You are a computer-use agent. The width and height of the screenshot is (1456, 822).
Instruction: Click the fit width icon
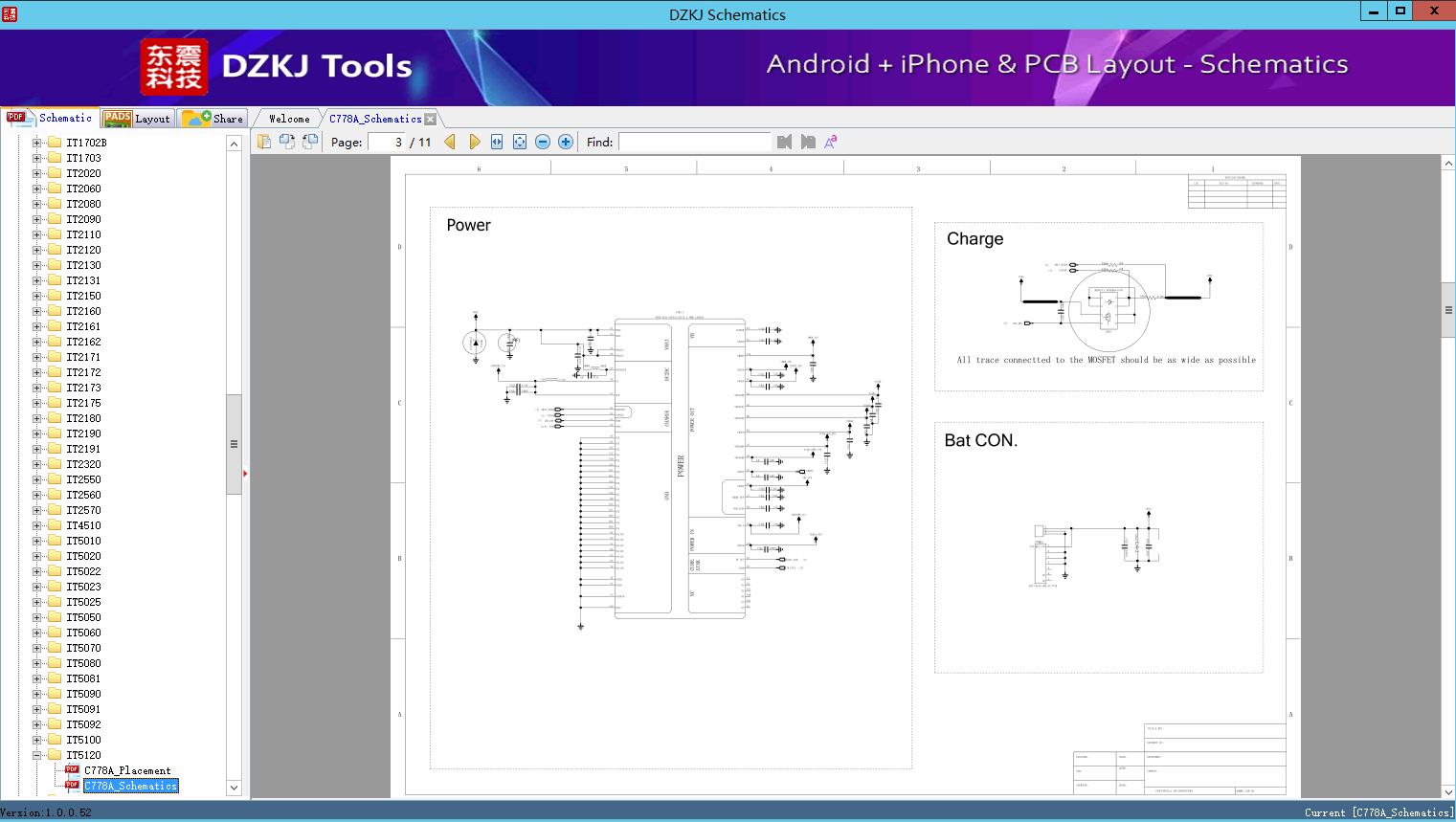tap(497, 142)
